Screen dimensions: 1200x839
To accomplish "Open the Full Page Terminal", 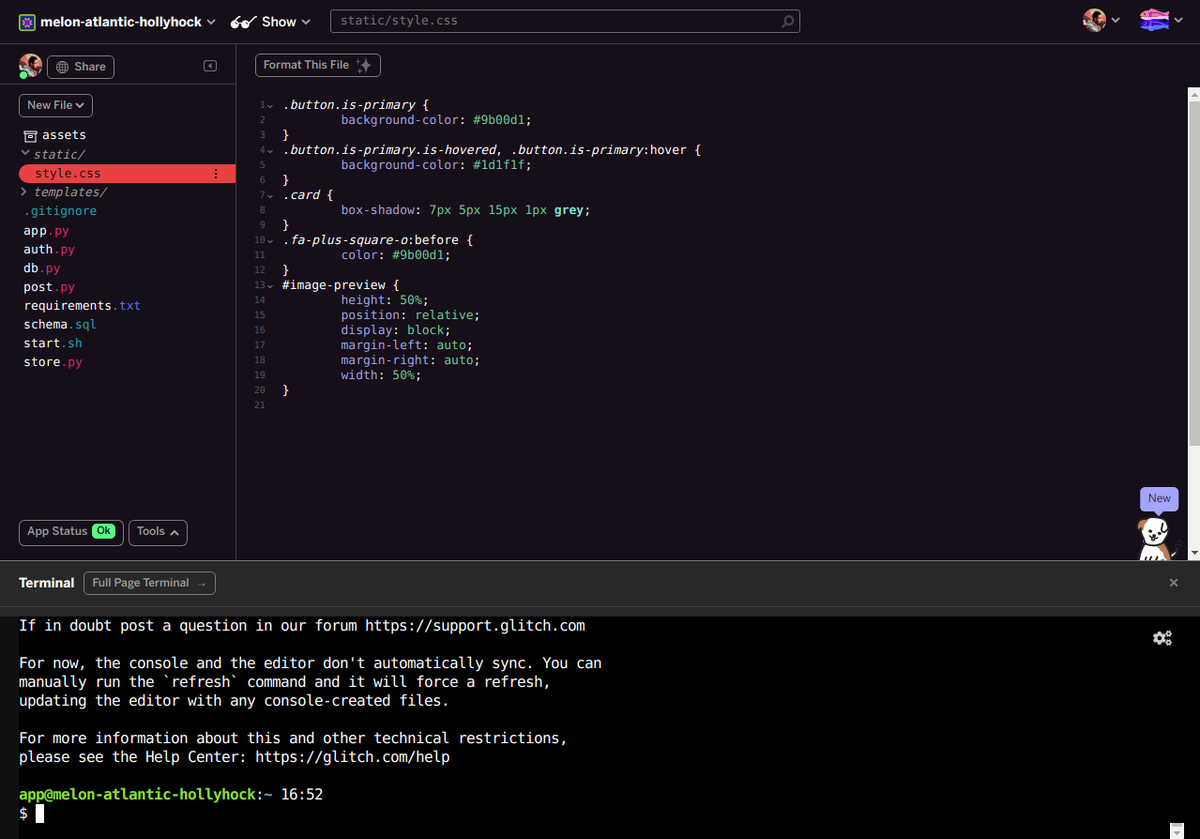I will pyautogui.click(x=149, y=582).
